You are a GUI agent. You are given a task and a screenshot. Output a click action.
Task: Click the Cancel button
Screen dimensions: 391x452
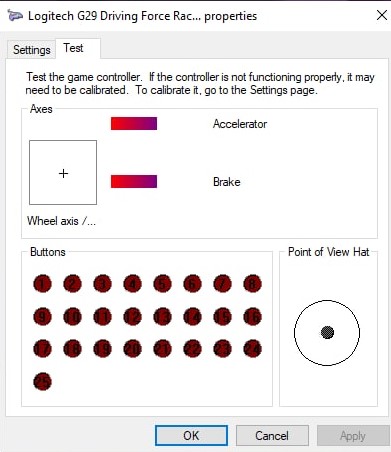[272, 435]
